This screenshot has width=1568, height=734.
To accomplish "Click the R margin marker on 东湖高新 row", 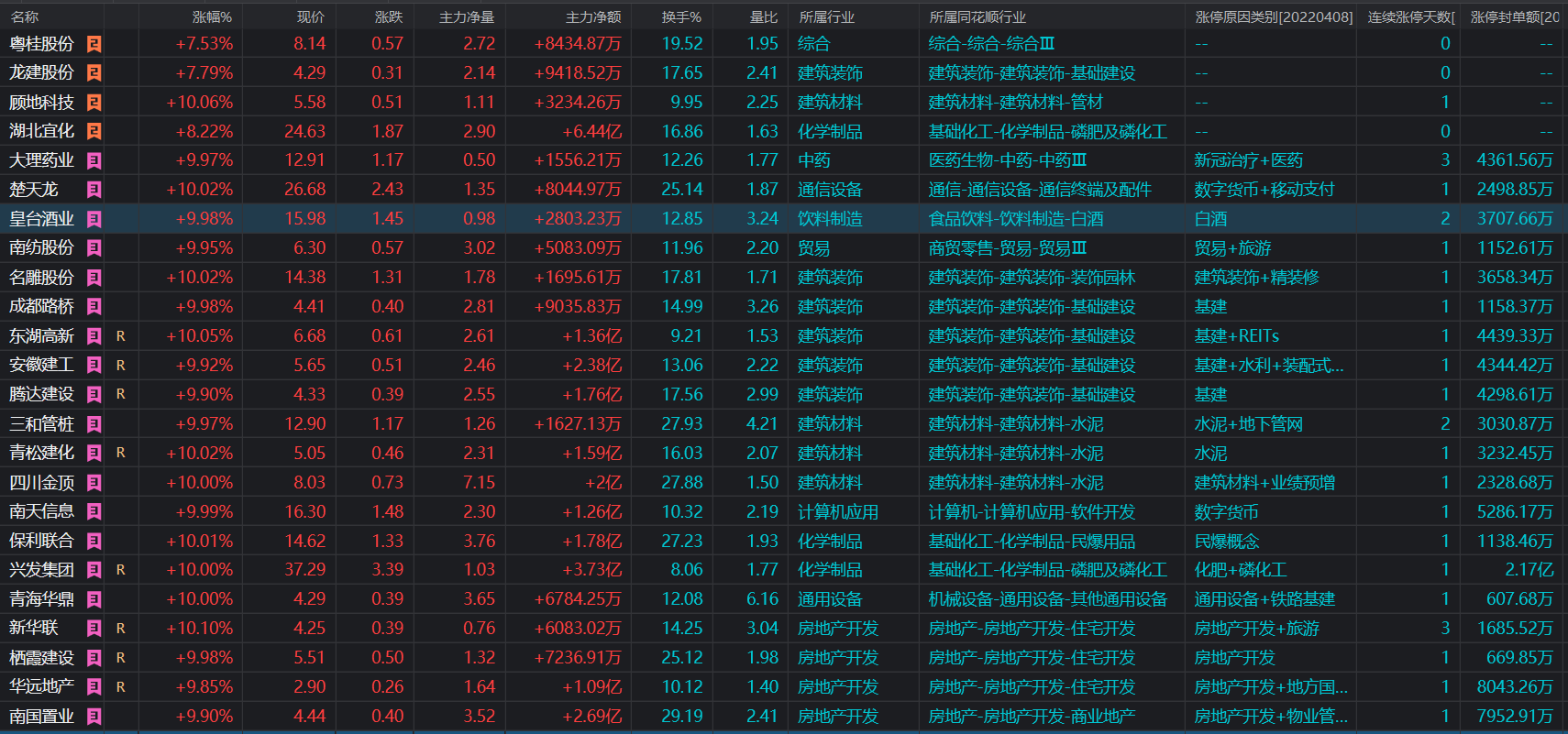I will (x=121, y=336).
